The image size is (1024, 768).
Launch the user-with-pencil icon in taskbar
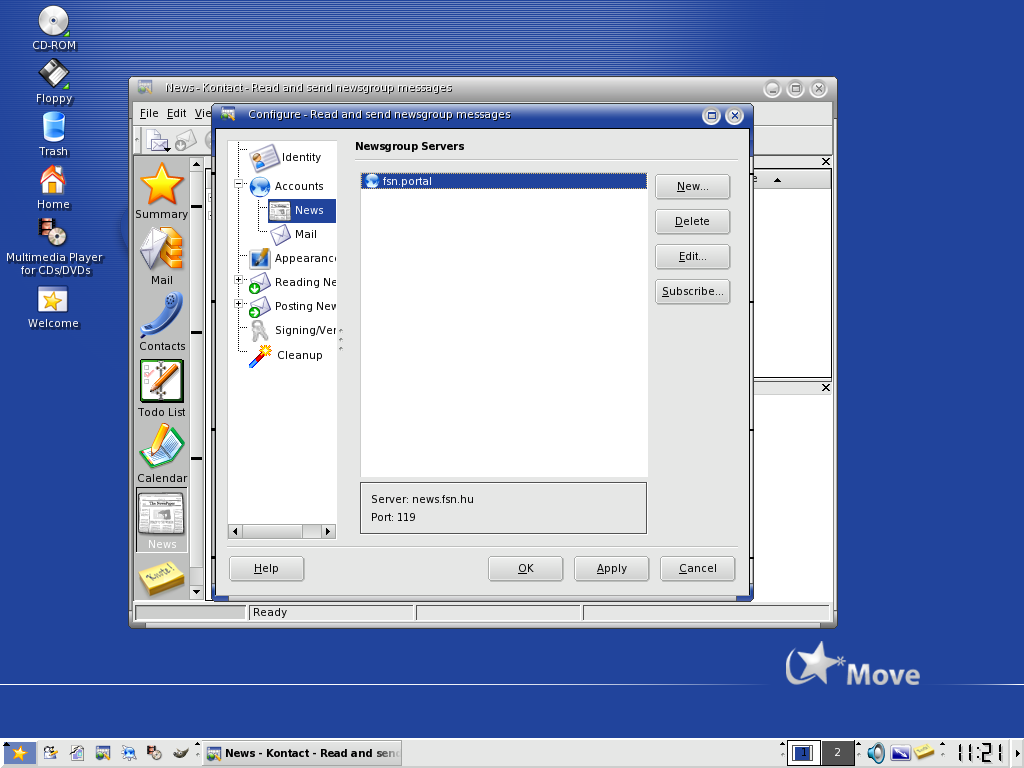pyautogui.click(x=50, y=753)
